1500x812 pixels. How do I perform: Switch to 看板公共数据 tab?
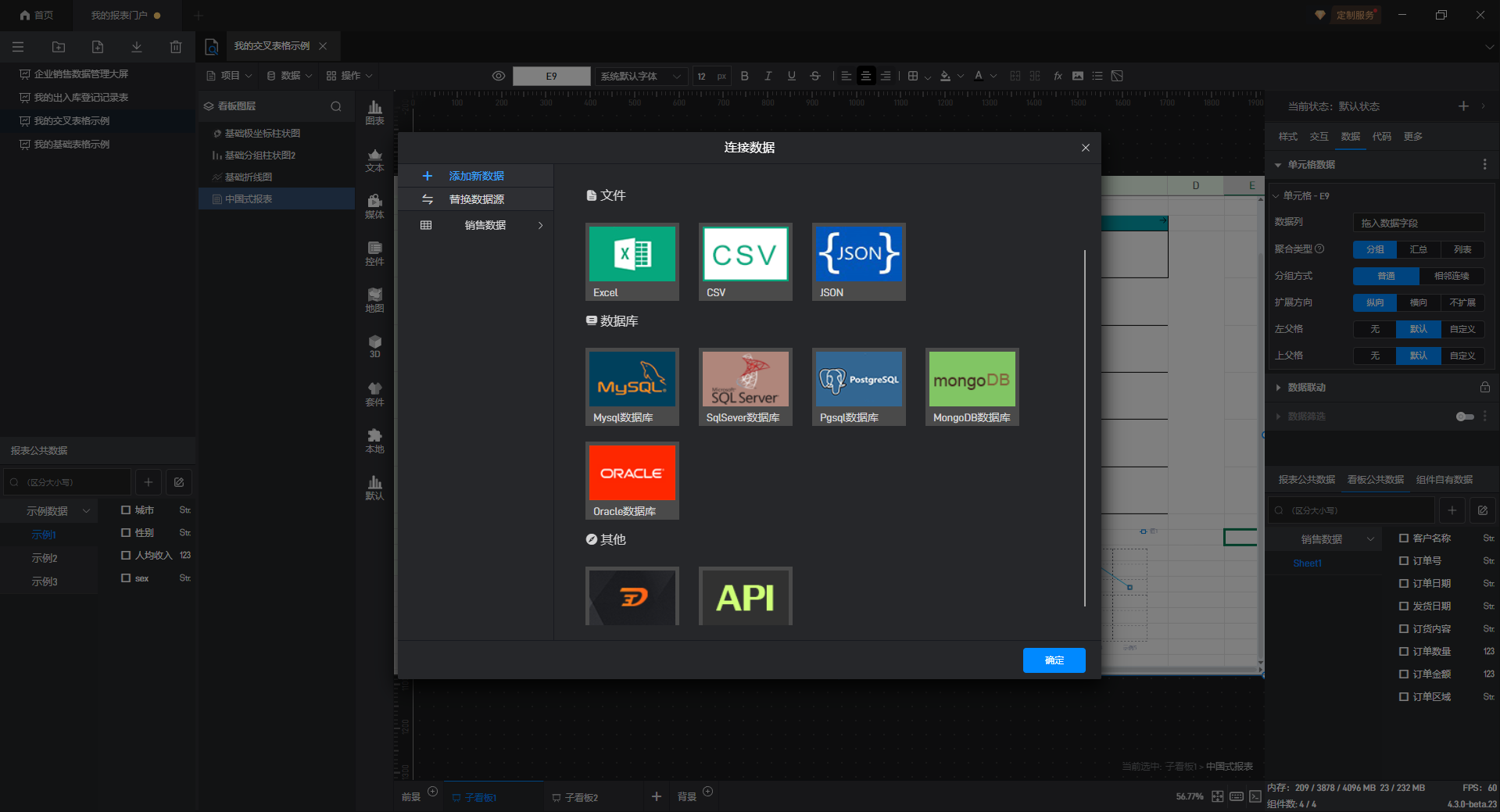(1375, 480)
